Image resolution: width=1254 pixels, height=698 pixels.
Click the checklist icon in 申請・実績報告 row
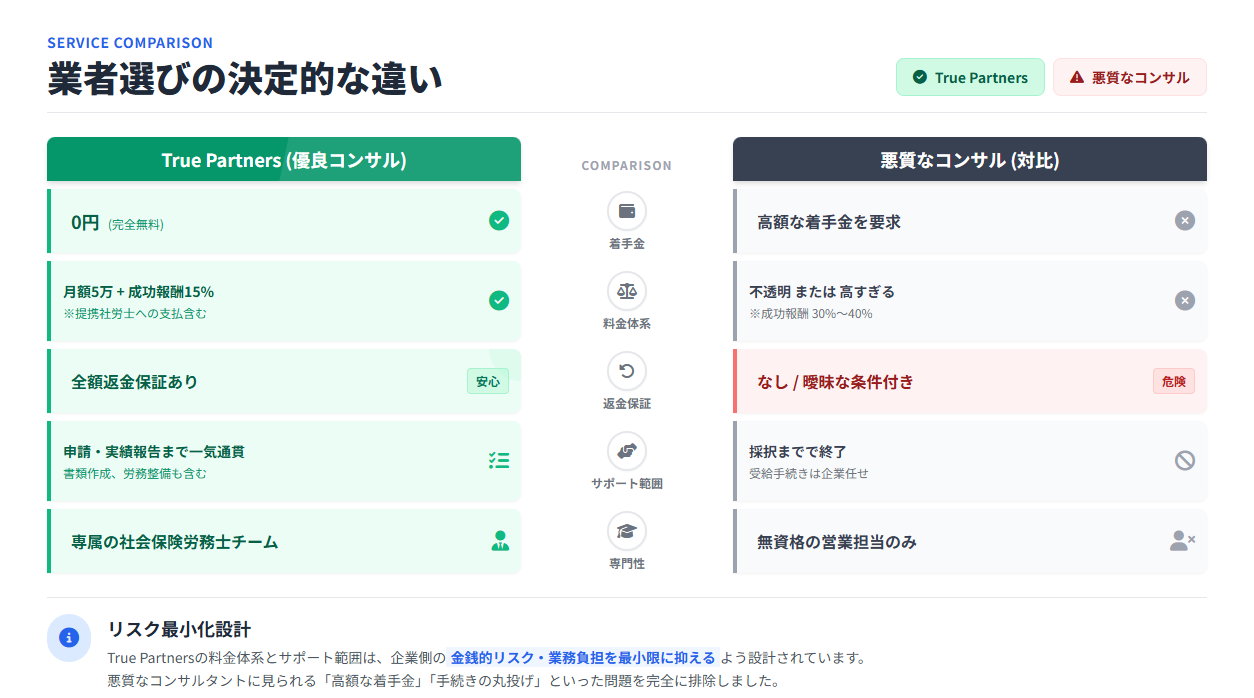tap(499, 461)
